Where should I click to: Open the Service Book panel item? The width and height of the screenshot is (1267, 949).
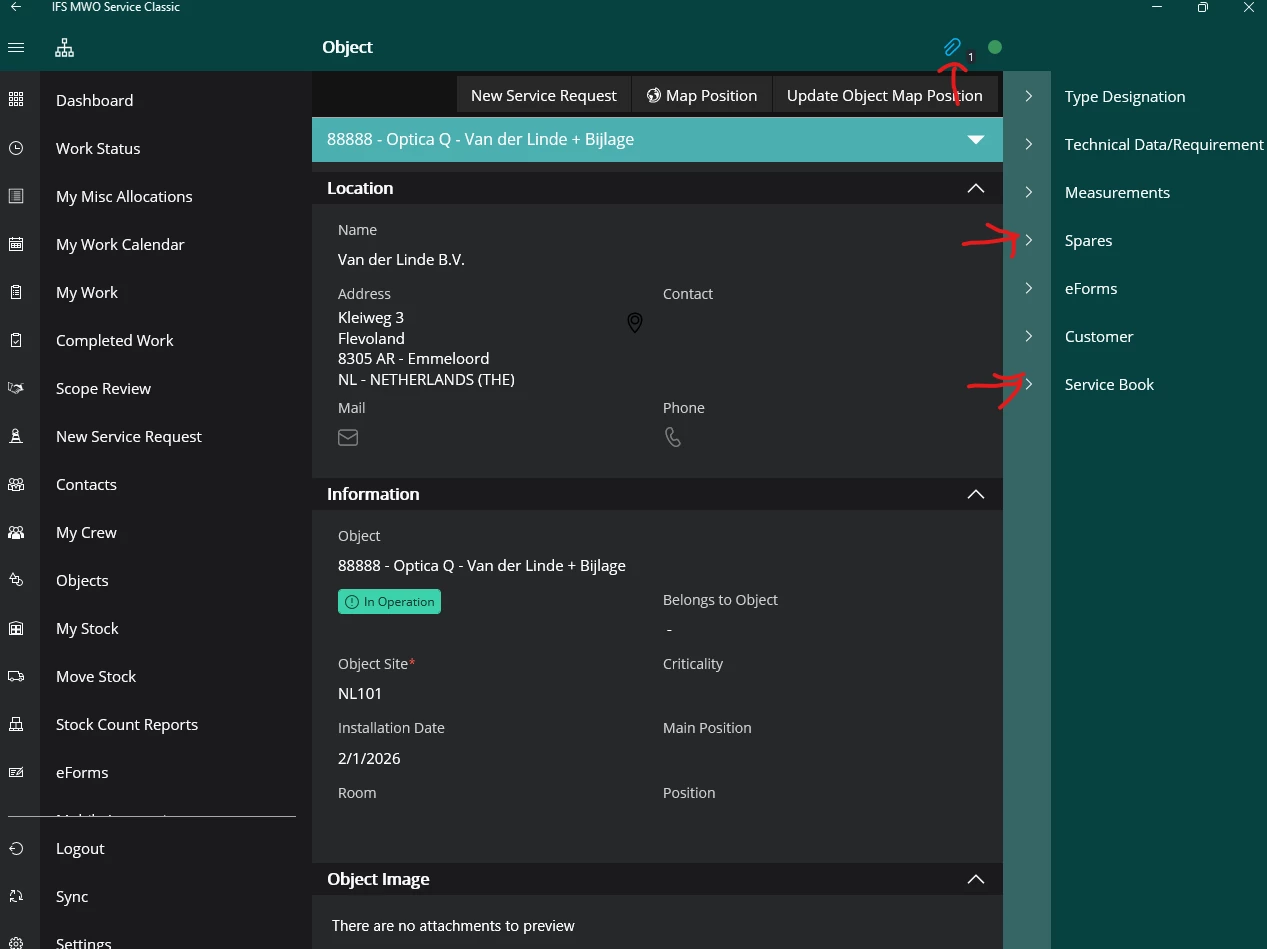point(1109,385)
